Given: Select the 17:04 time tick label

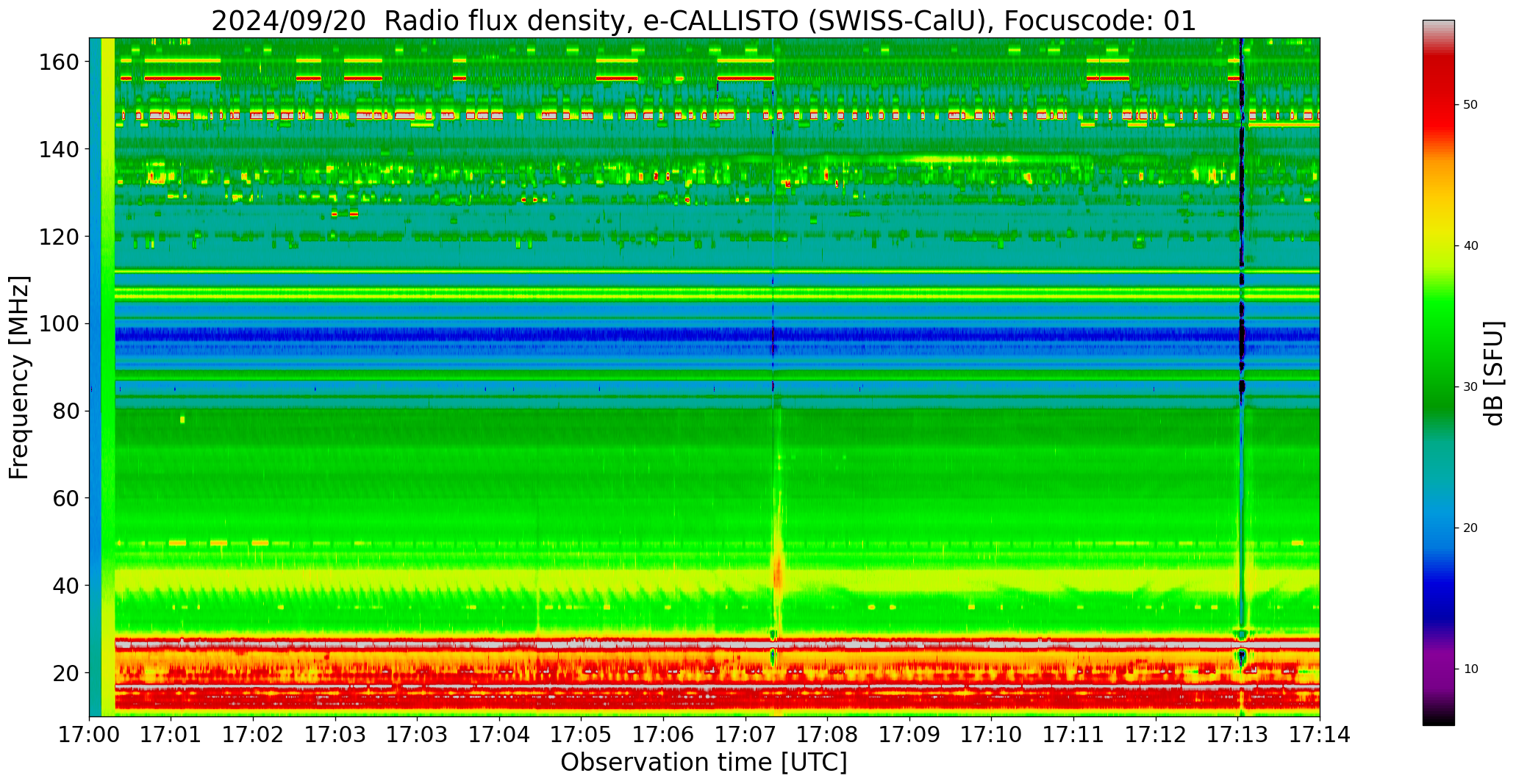Looking at the screenshot, I should tap(500, 736).
